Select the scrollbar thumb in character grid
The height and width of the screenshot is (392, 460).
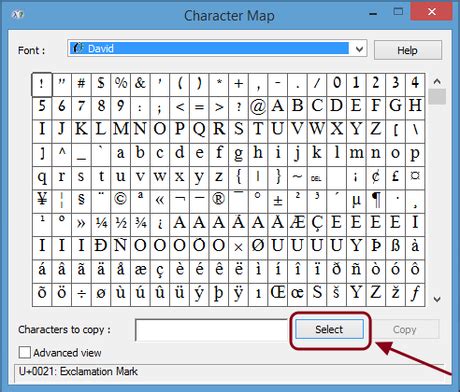click(437, 96)
